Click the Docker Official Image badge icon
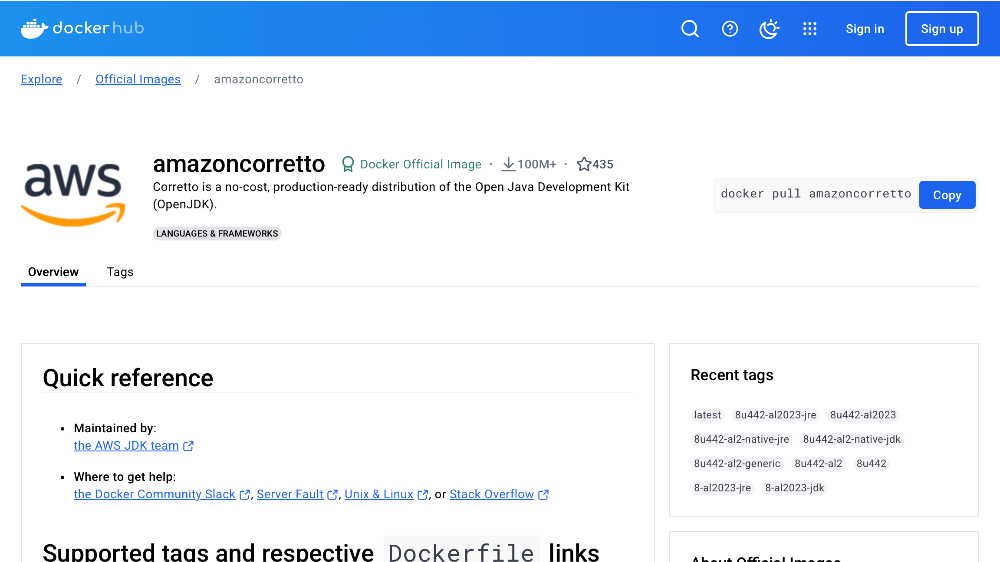The height and width of the screenshot is (562, 1000). click(x=348, y=164)
